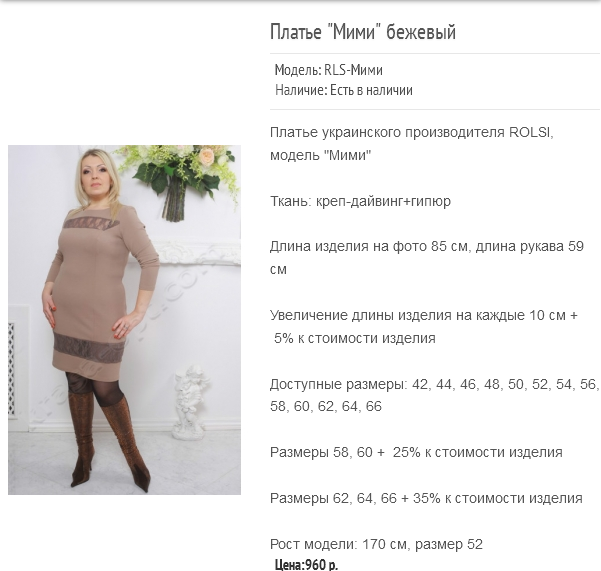The width and height of the screenshot is (601, 571).
Task: Click the Доступные размеры size list
Action: (434, 395)
